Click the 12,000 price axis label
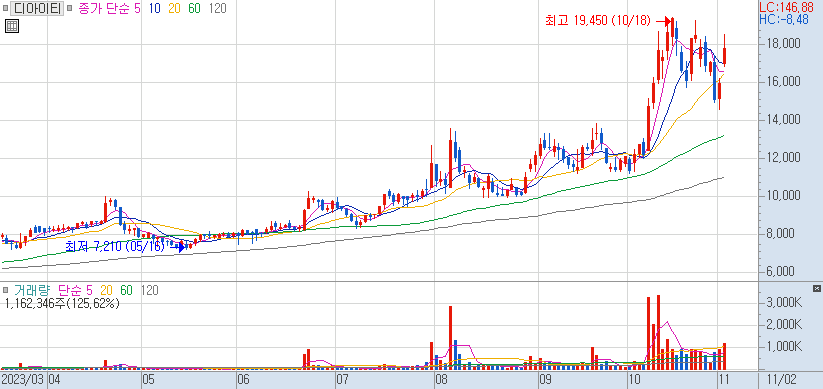The image size is (823, 389). click(x=783, y=157)
